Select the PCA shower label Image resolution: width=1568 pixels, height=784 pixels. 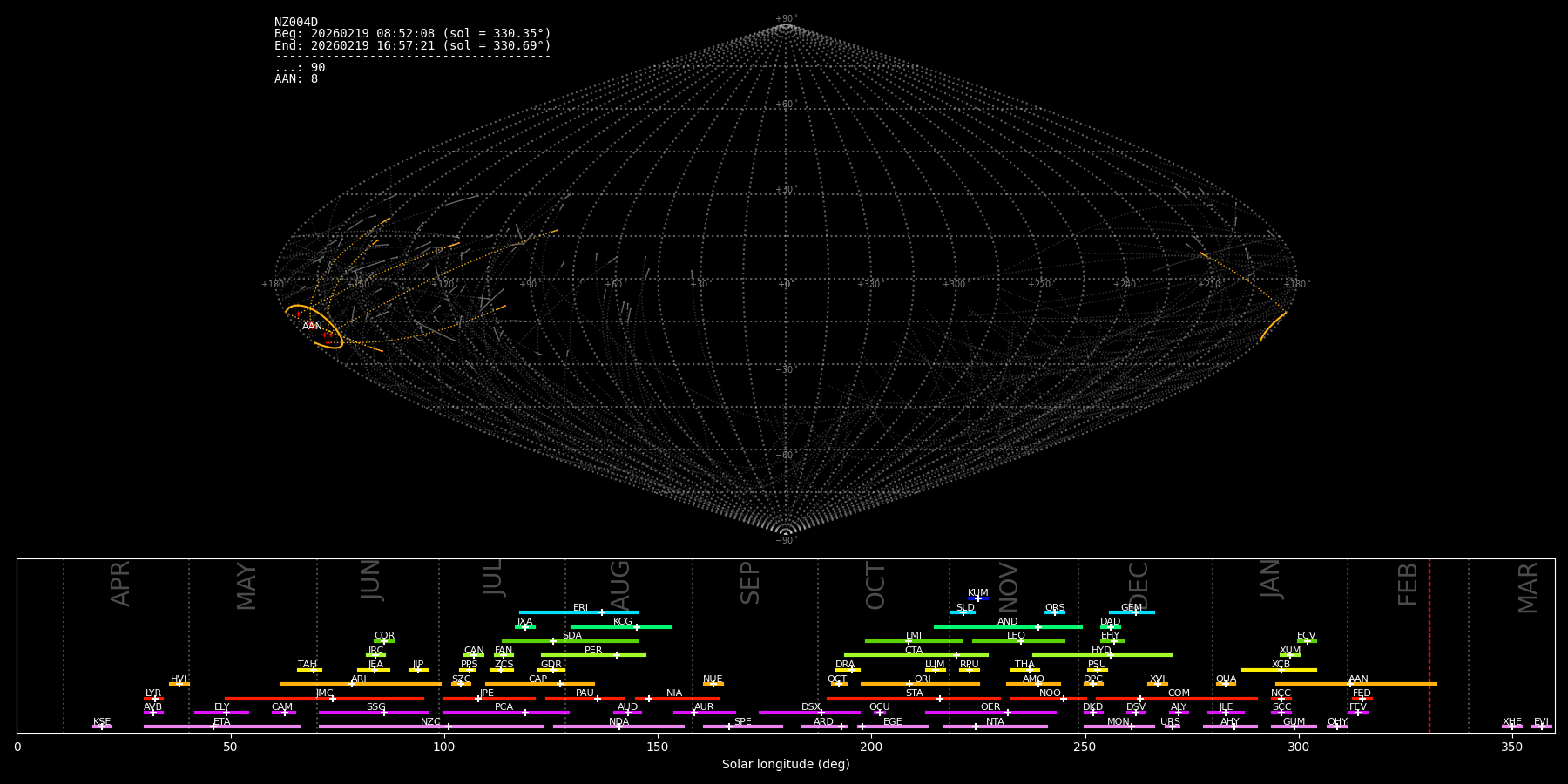pyautogui.click(x=504, y=707)
